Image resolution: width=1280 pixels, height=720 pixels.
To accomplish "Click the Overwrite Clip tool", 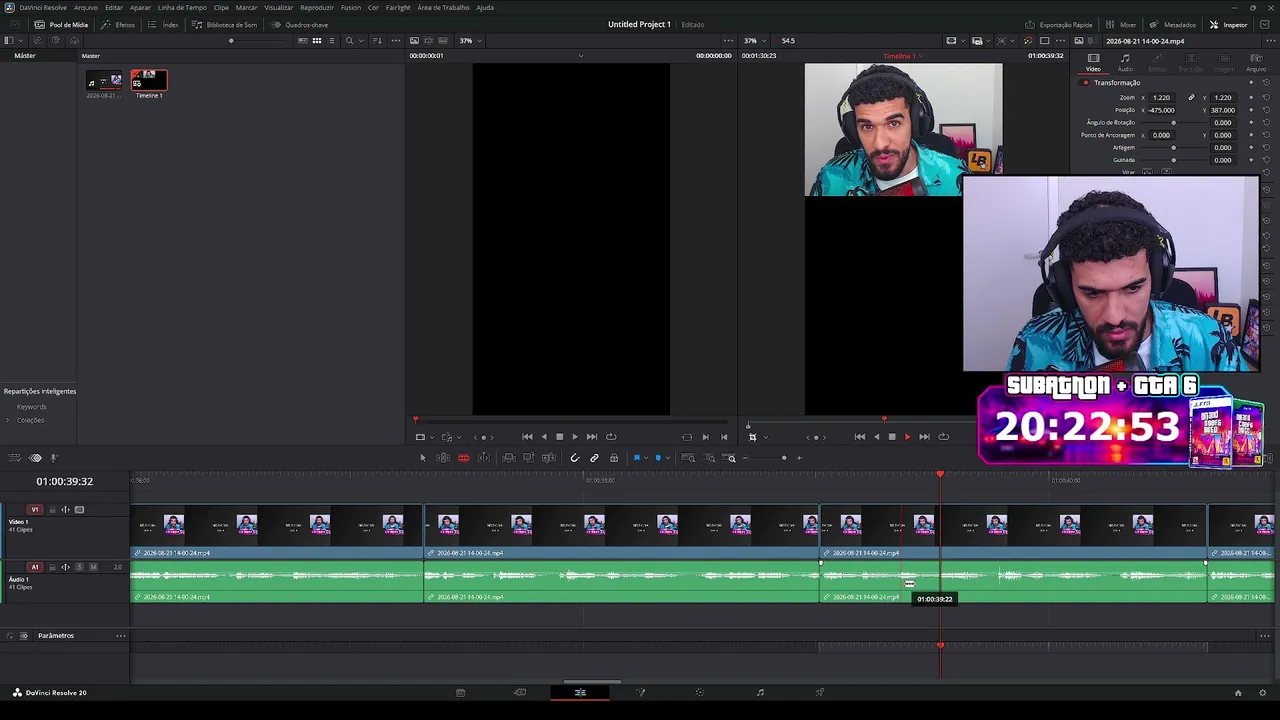I will click(528, 458).
